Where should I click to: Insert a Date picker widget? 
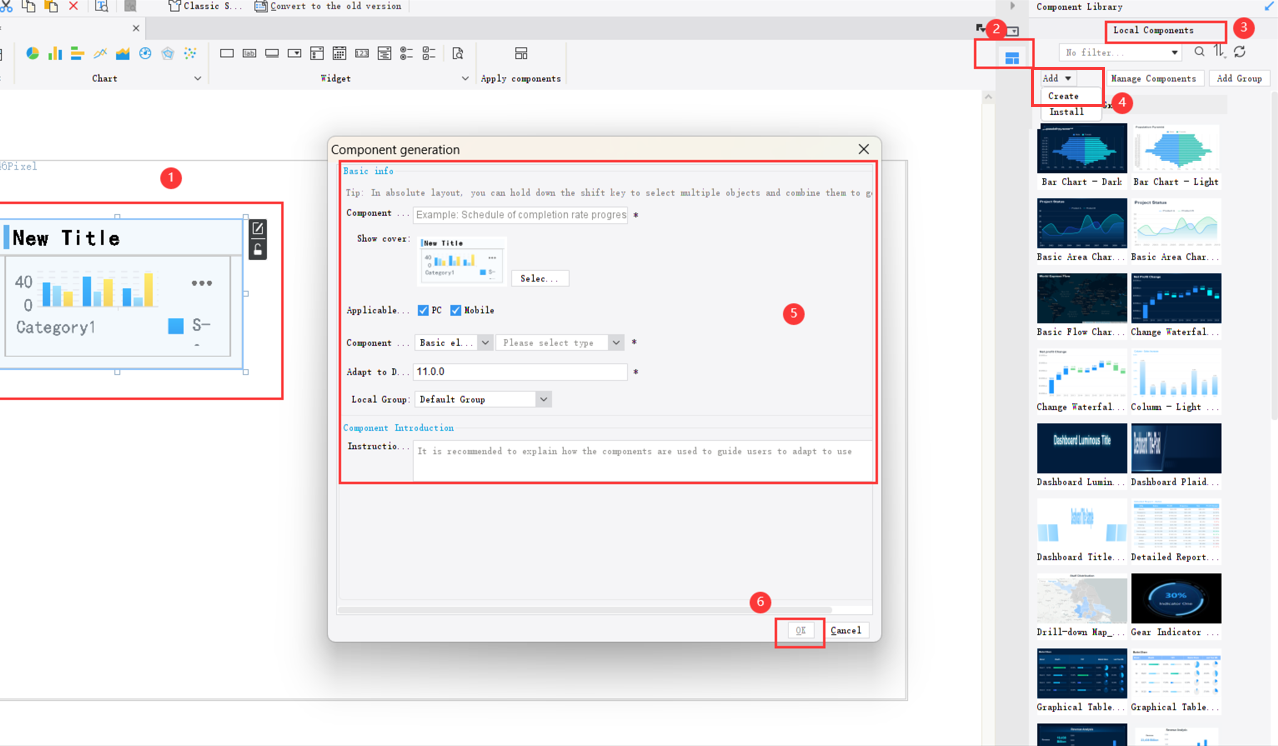click(x=340, y=53)
